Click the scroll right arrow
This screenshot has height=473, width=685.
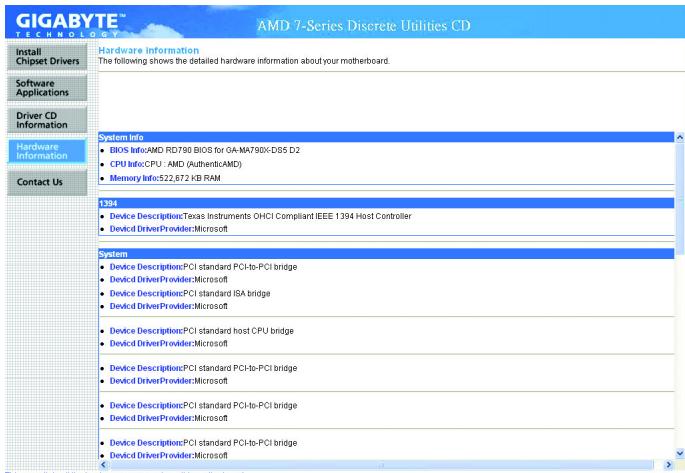[668, 464]
